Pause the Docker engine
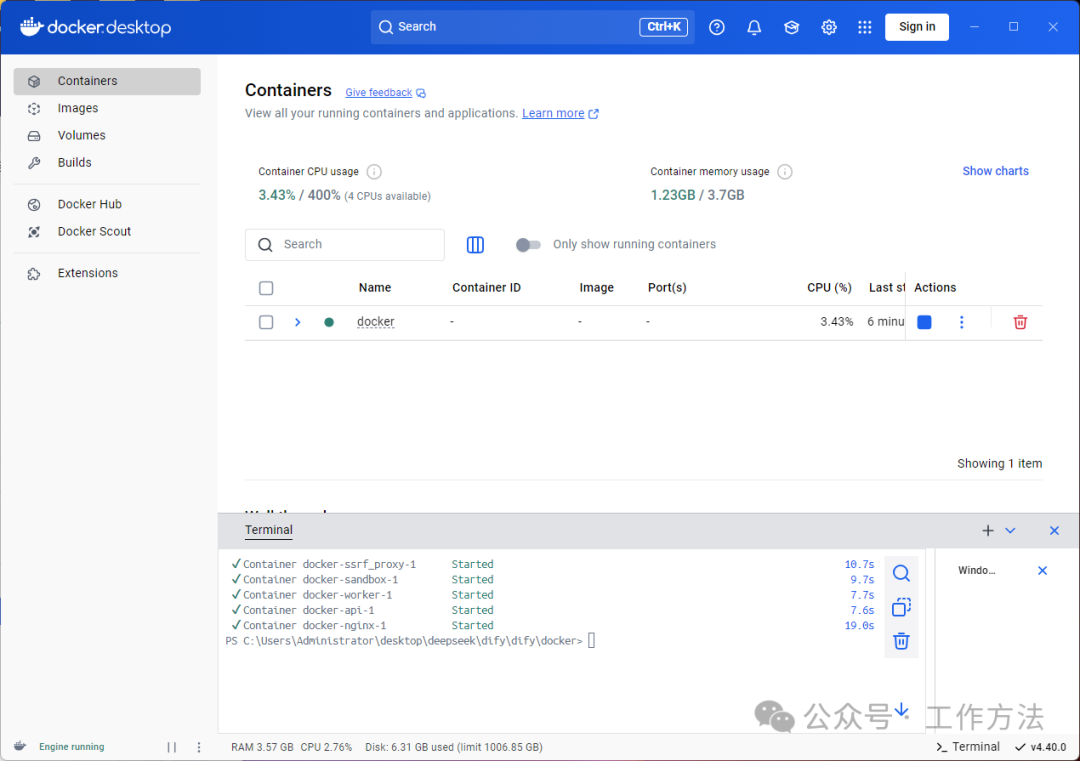The image size is (1080, 761). [x=172, y=747]
